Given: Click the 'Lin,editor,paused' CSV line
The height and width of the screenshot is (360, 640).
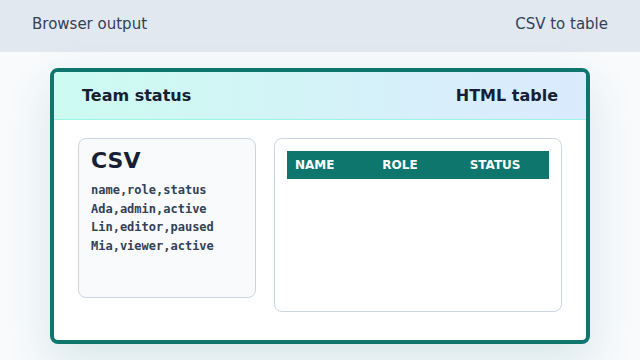Looking at the screenshot, I should point(152,227).
